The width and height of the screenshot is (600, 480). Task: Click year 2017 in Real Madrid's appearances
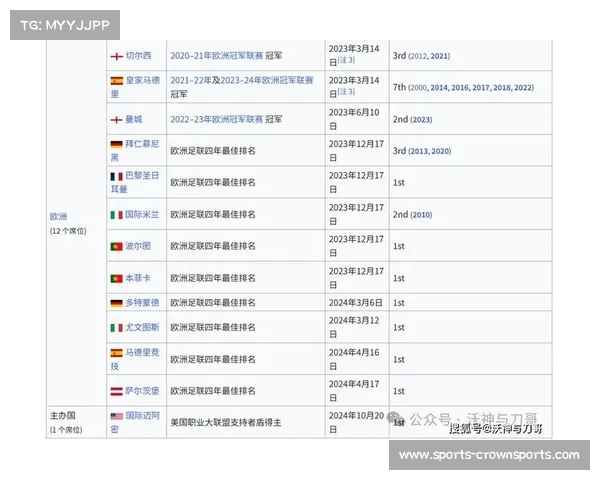pyautogui.click(x=481, y=88)
